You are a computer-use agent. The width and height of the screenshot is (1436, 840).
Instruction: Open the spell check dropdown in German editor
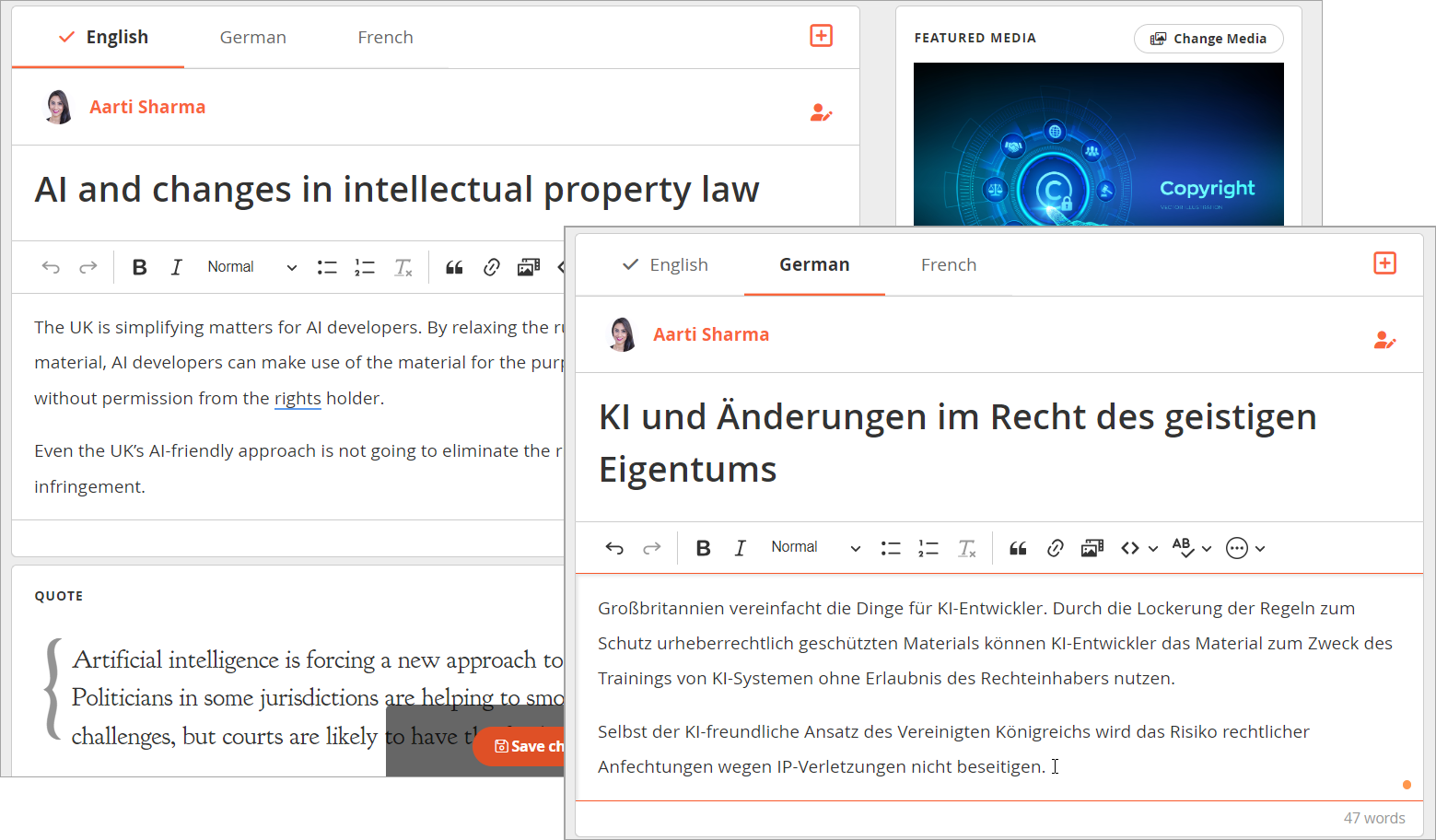pyautogui.click(x=1192, y=548)
